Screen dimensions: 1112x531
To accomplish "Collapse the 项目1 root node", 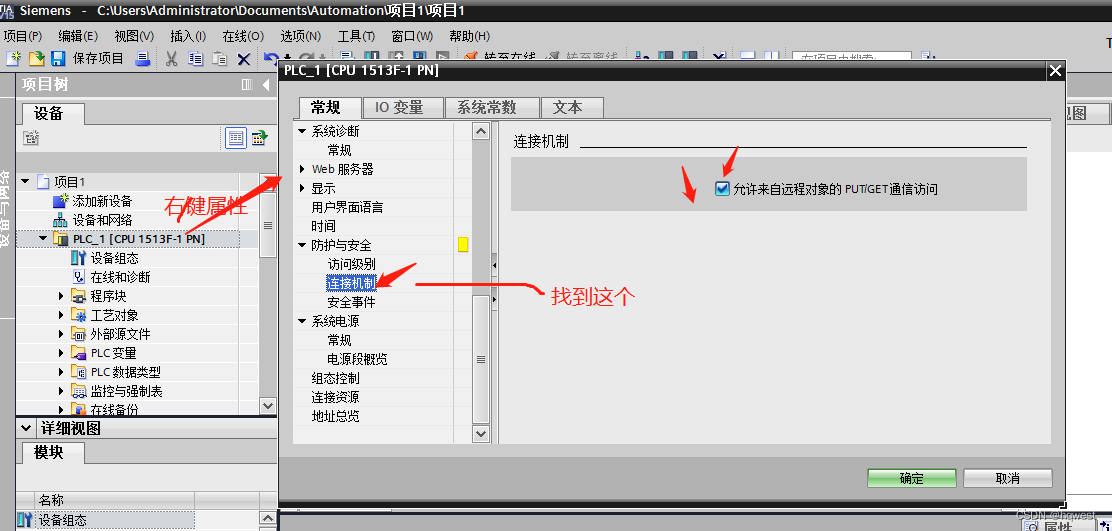I will (25, 181).
